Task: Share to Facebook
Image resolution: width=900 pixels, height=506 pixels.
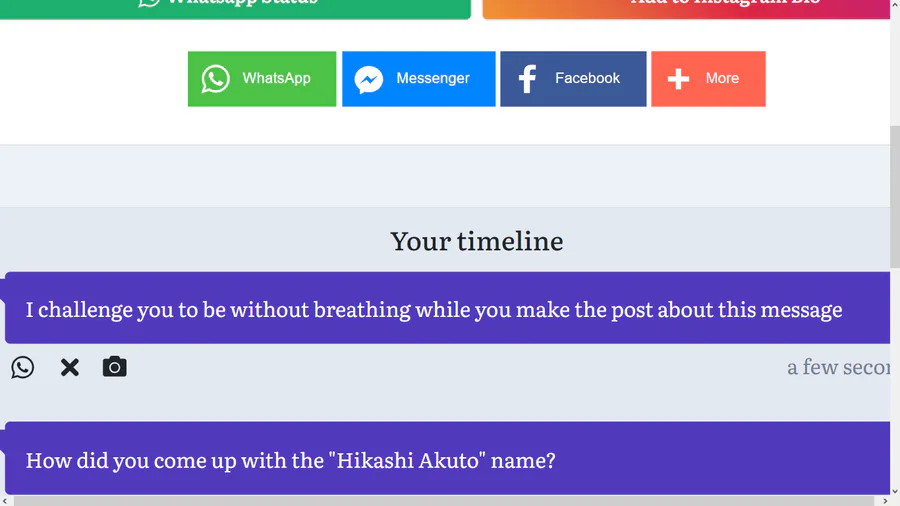Action: 573,79
